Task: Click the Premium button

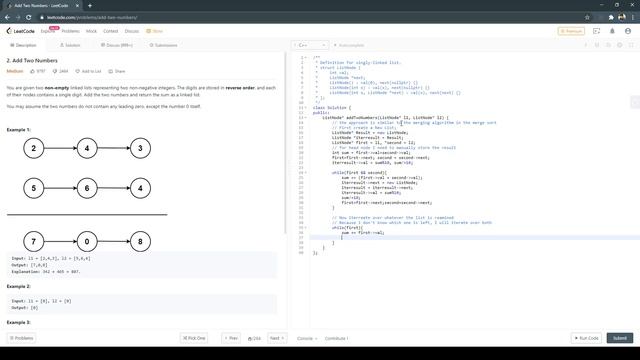Action: [x=571, y=31]
